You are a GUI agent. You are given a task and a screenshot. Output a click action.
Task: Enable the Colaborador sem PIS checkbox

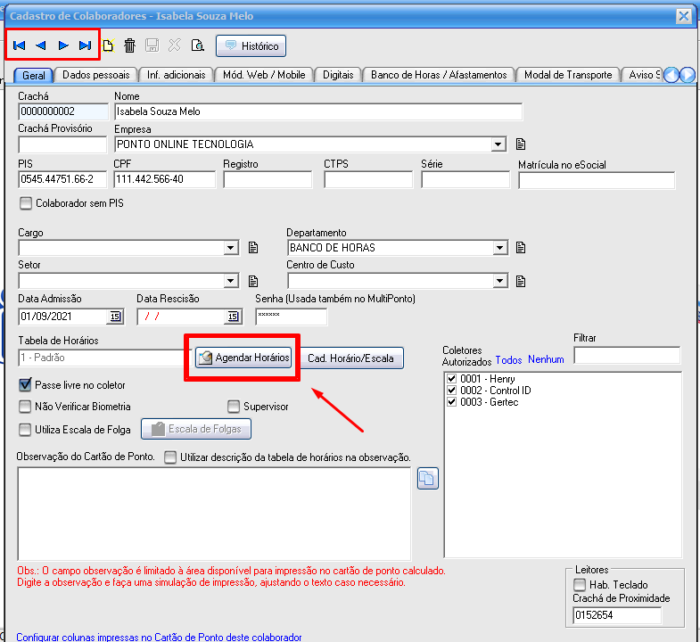[26, 204]
